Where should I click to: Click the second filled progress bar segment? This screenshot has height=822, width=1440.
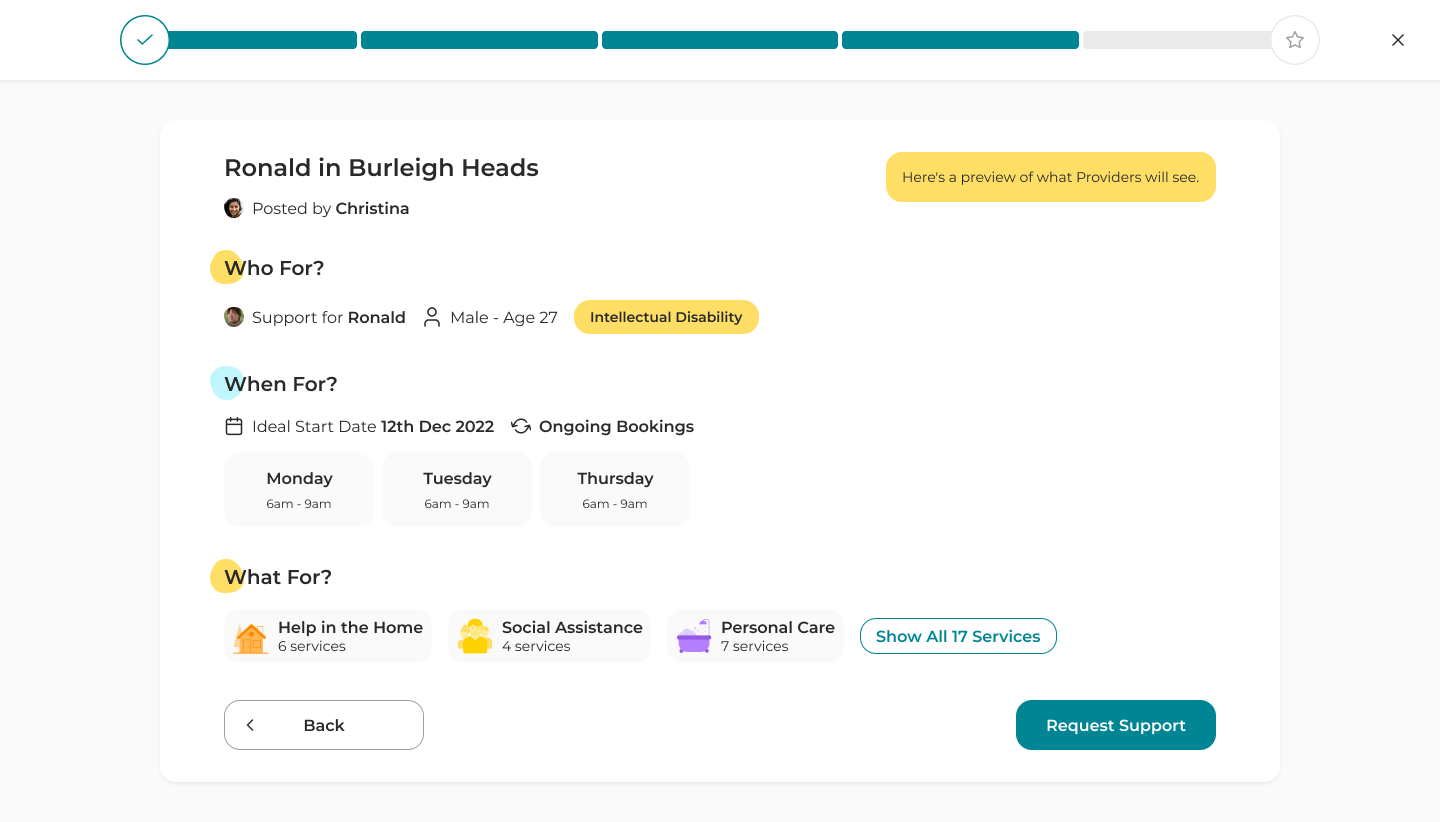click(479, 40)
